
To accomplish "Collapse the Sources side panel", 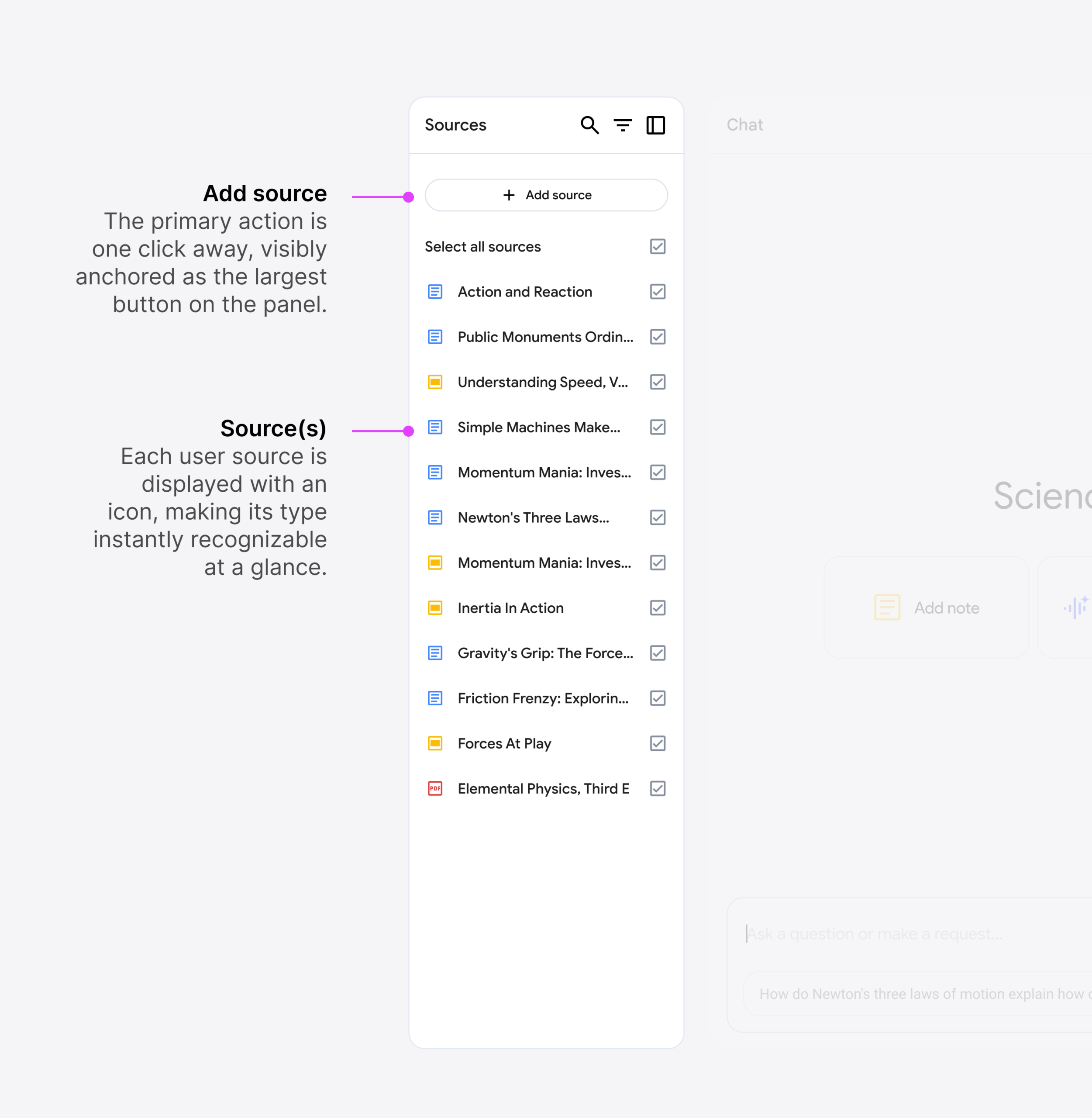I will 655,125.
